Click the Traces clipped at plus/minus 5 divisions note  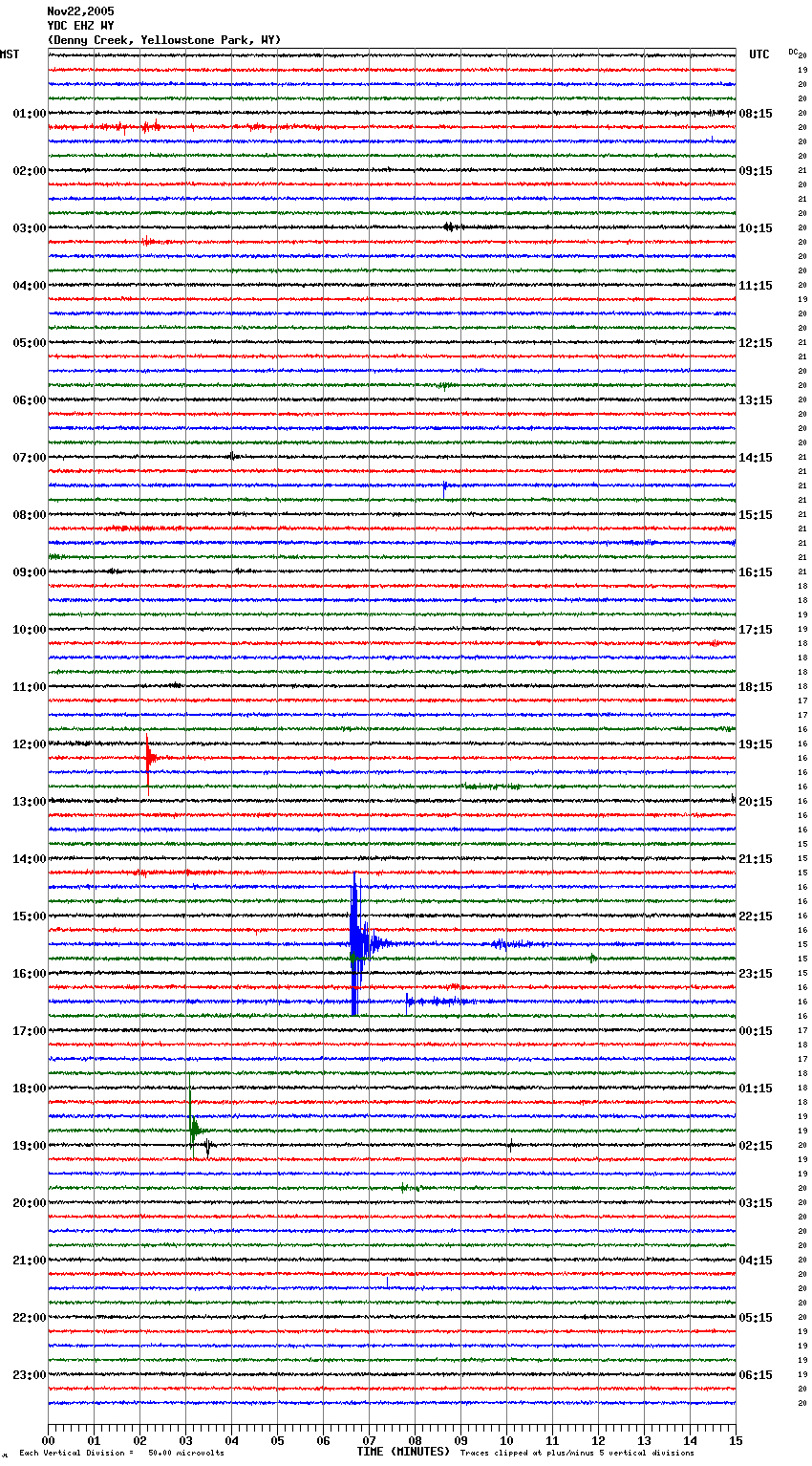[x=577, y=1454]
